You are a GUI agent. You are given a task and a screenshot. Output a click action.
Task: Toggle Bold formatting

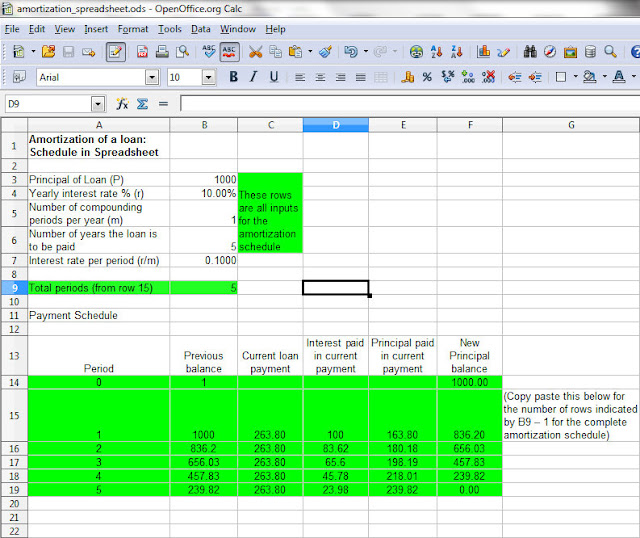(x=233, y=77)
